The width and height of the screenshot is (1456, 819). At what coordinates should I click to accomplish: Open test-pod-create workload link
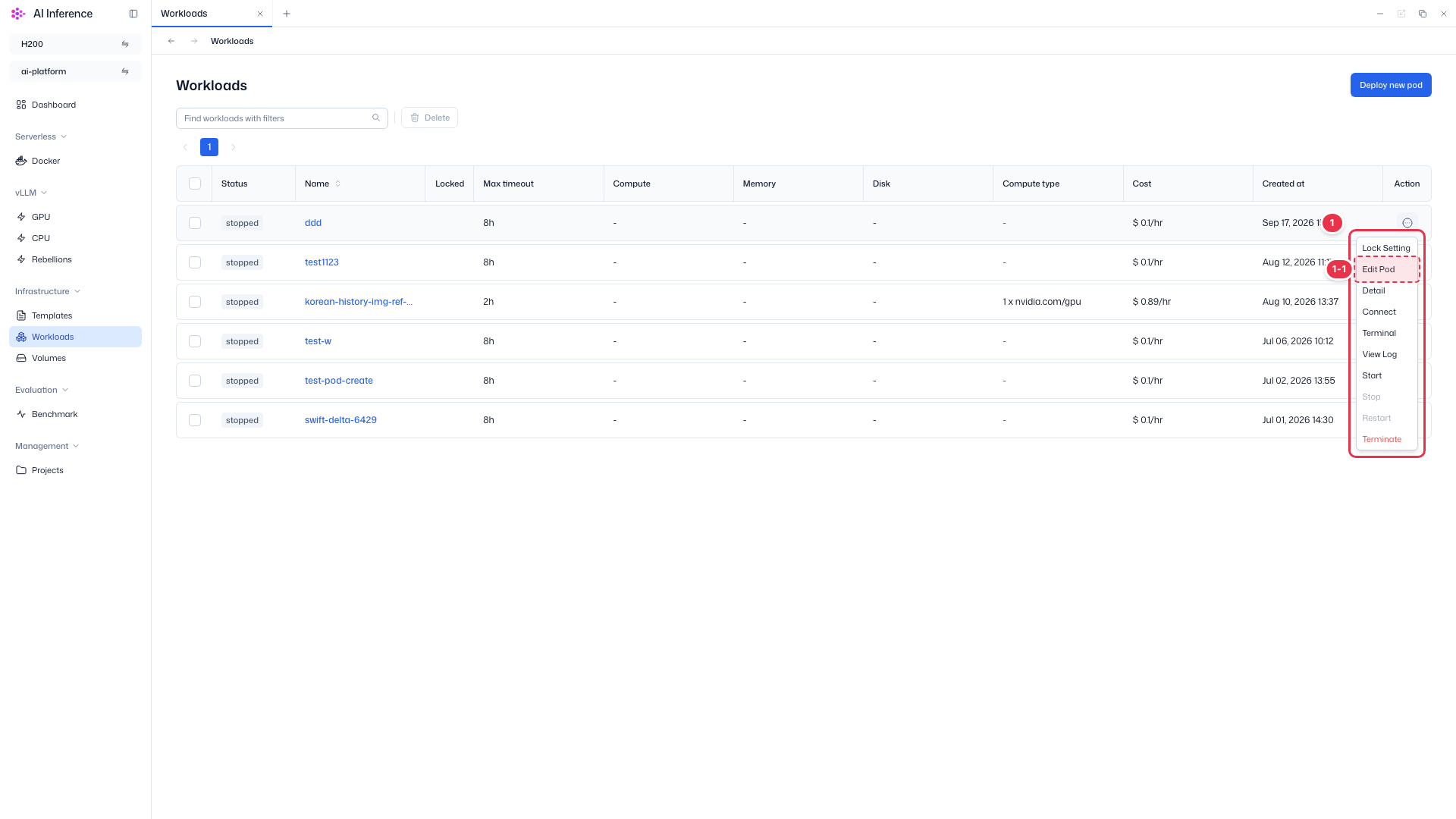pos(339,381)
